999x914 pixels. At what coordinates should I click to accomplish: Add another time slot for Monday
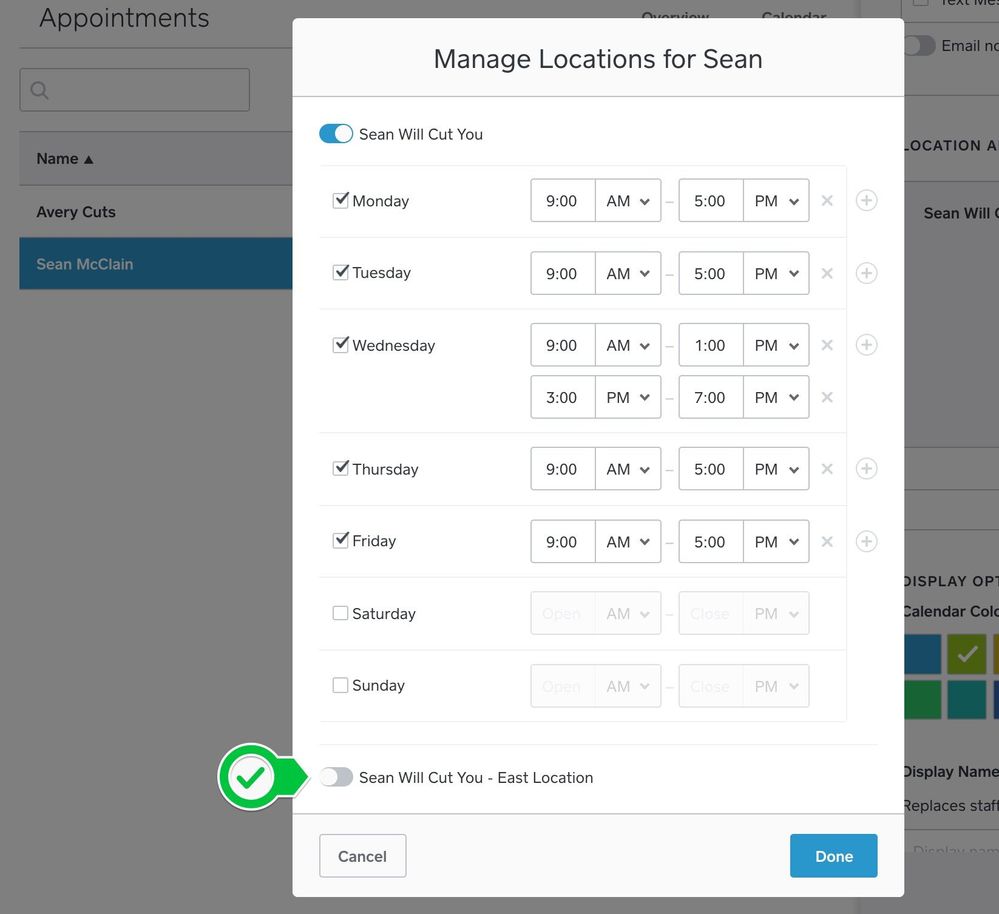coord(866,201)
